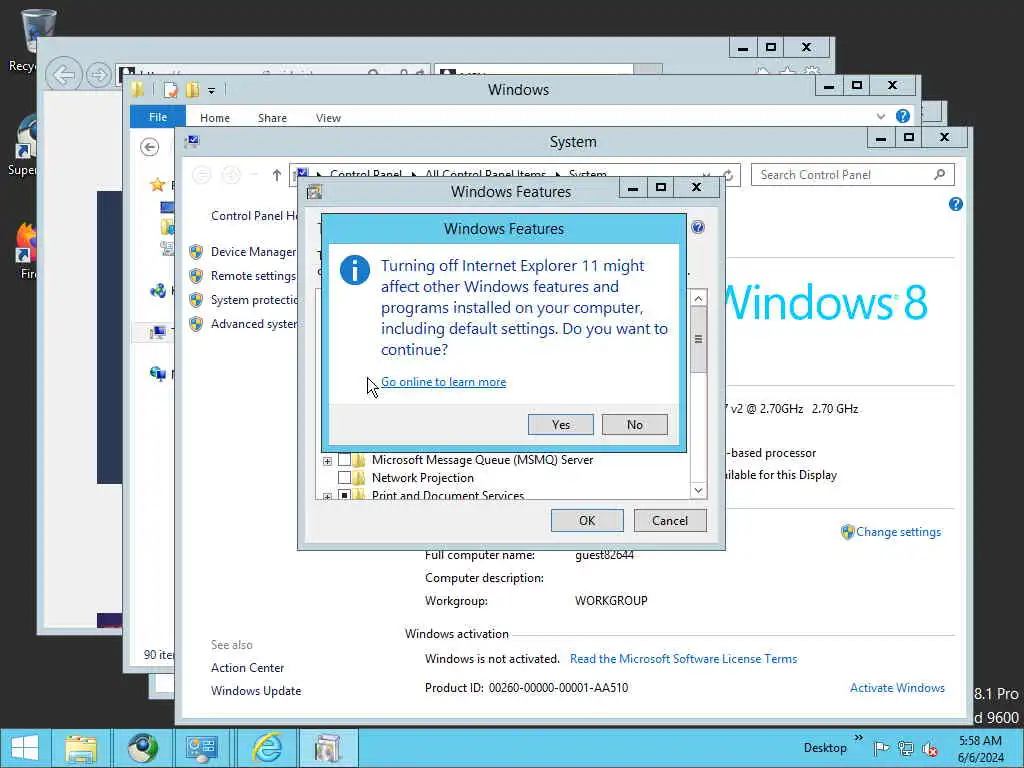Open the globe browser taskbar icon

click(142, 748)
